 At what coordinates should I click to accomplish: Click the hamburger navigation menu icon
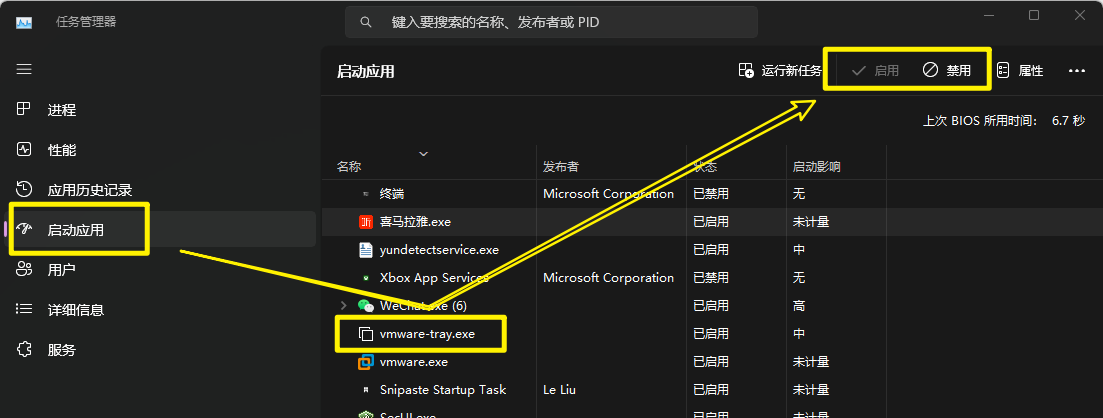(x=25, y=69)
